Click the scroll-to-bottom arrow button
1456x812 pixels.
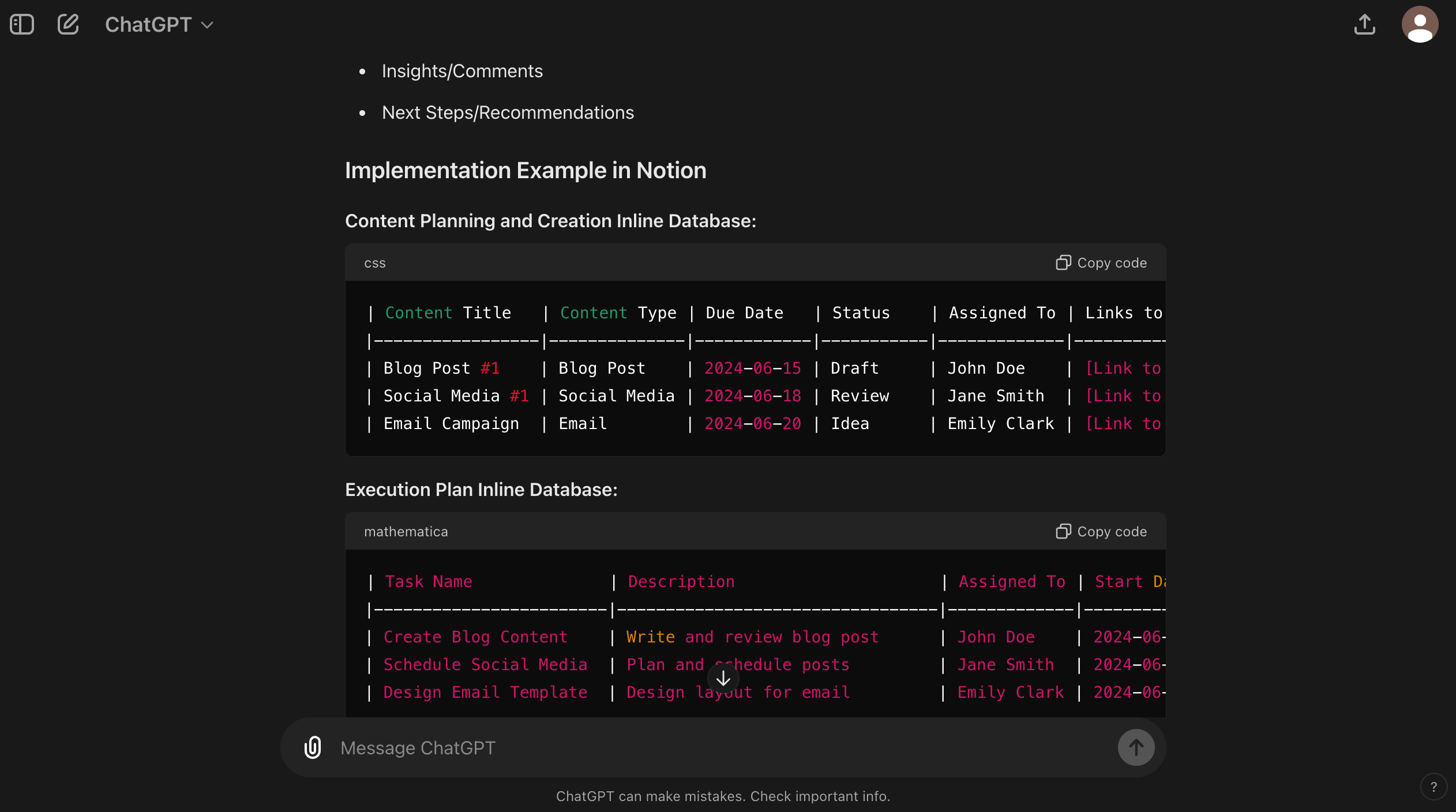tap(723, 679)
